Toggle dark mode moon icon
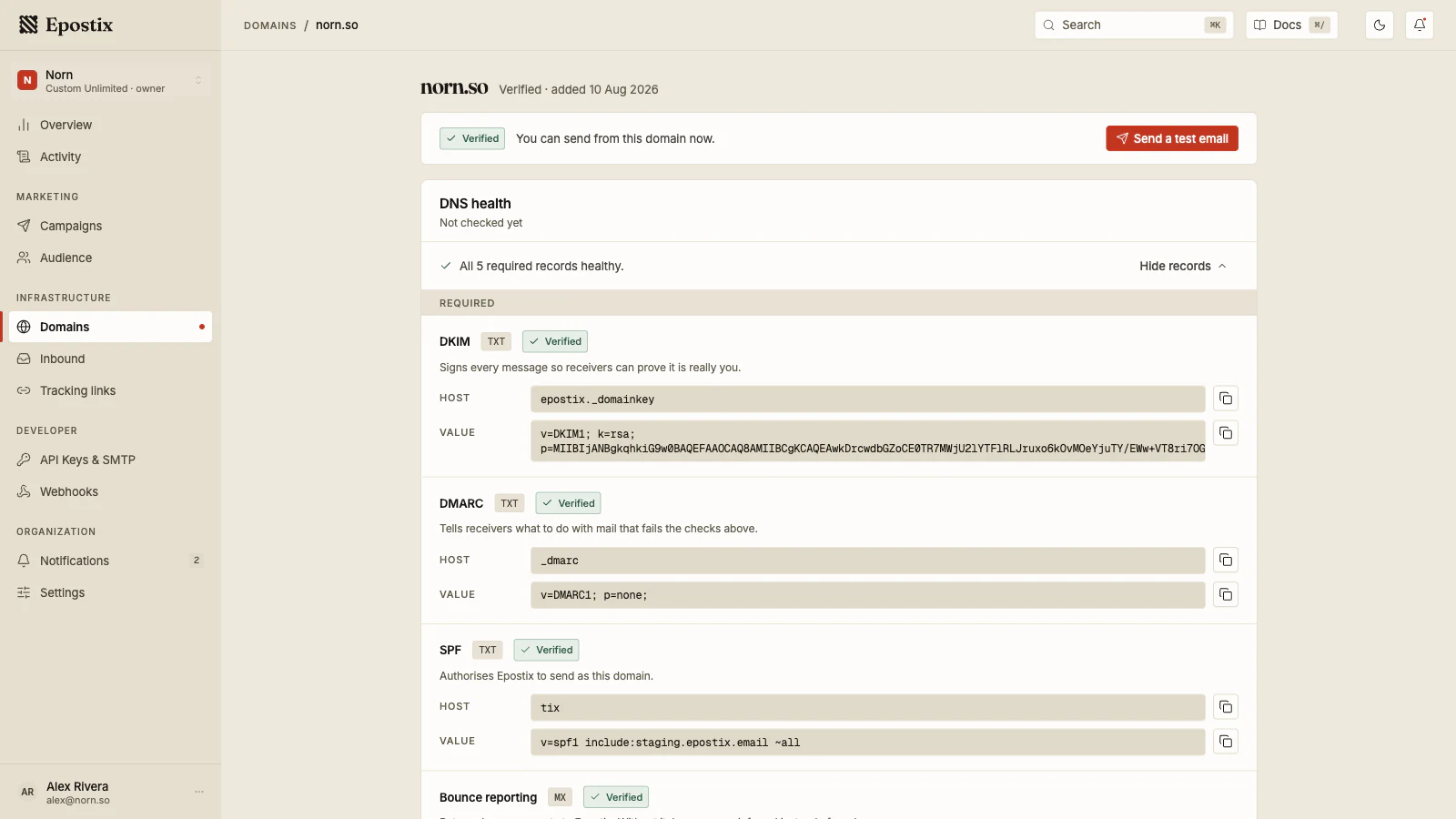 [1380, 25]
